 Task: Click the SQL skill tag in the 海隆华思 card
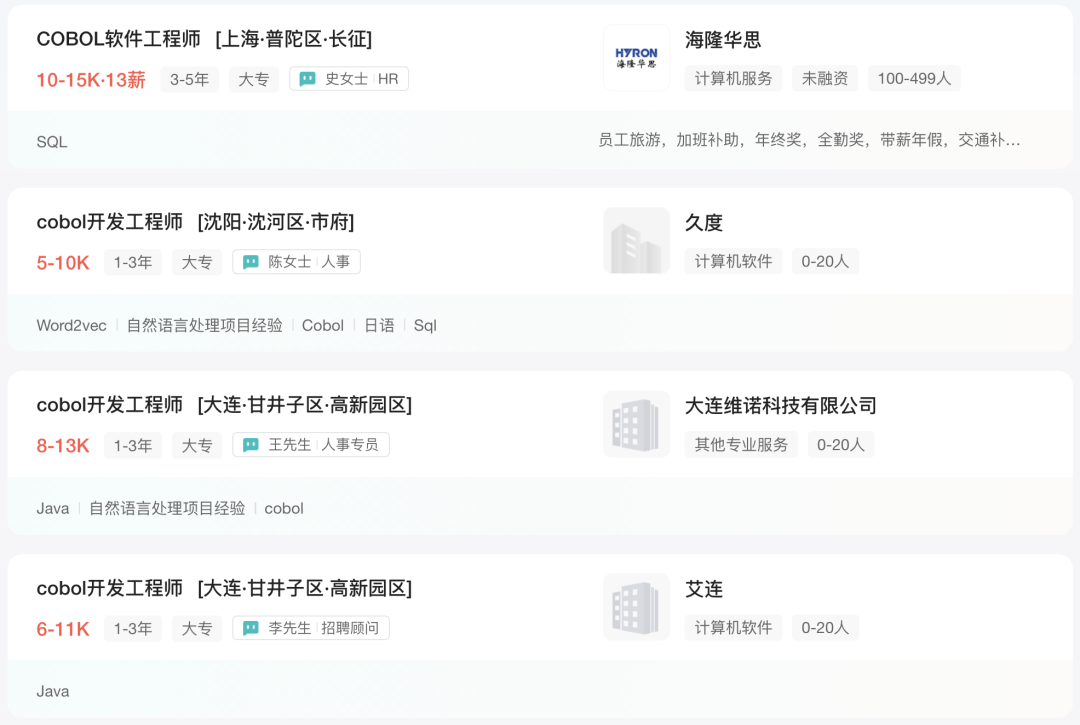click(x=52, y=142)
